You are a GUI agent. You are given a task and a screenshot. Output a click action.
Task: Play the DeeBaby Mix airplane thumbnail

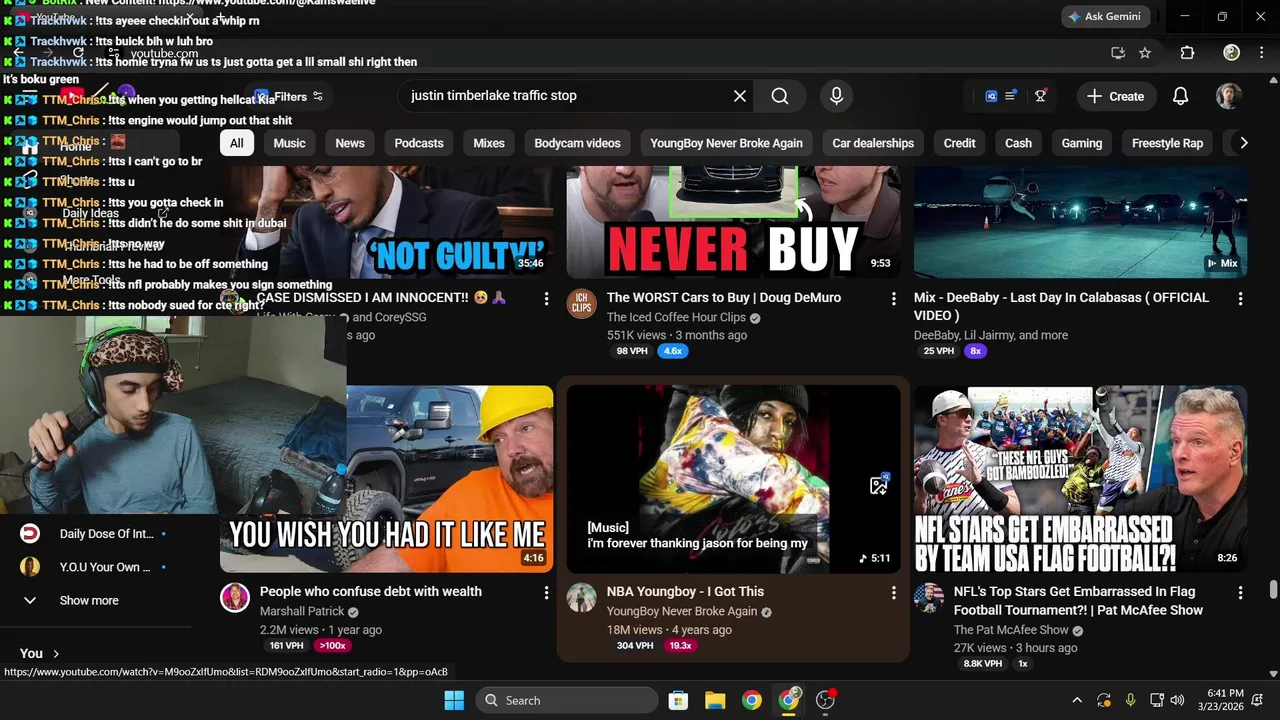click(1080, 222)
